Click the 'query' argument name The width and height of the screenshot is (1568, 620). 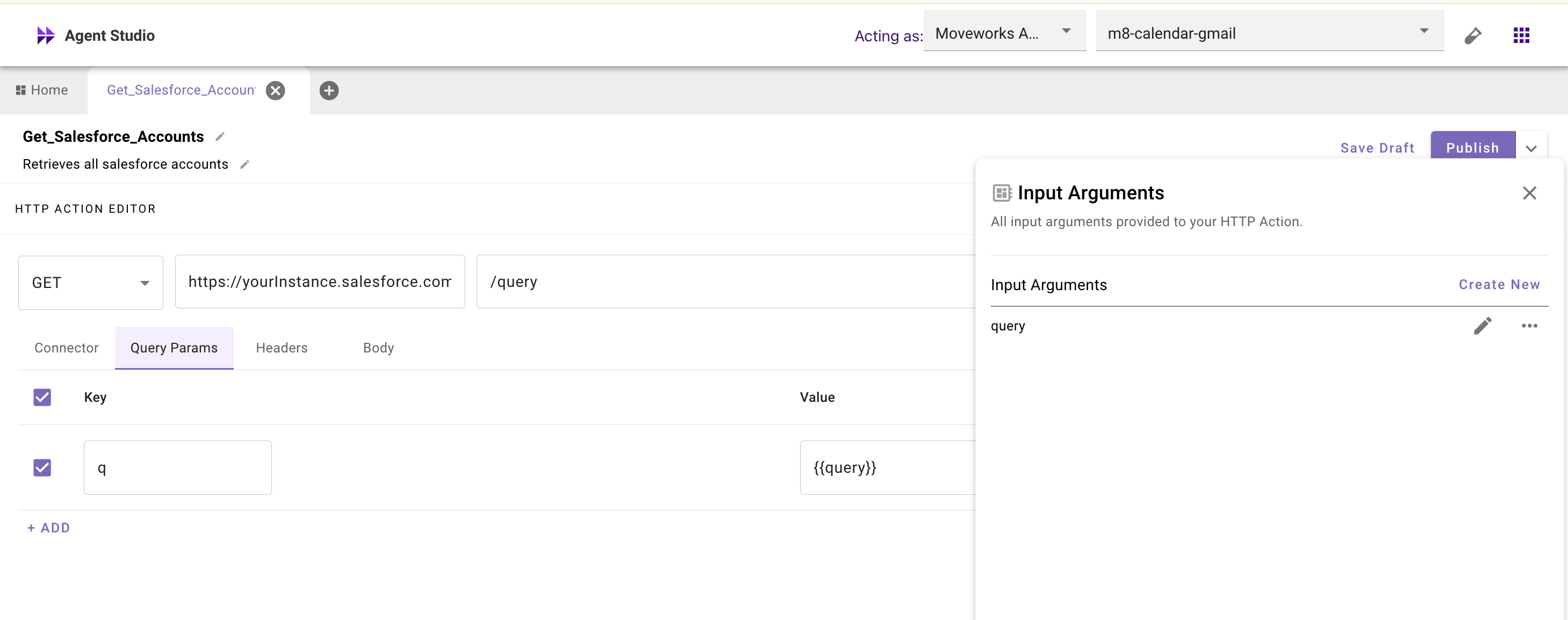[1008, 326]
